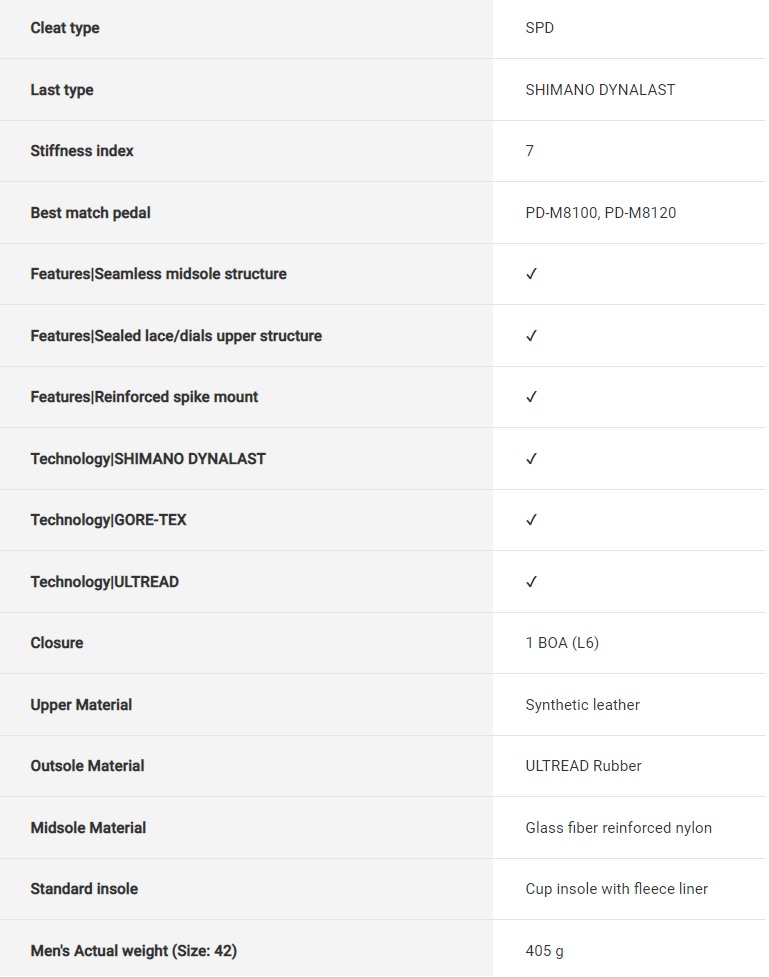Select Glass fiber reinforced nylon text
This screenshot has height=977, width=769.
point(618,828)
